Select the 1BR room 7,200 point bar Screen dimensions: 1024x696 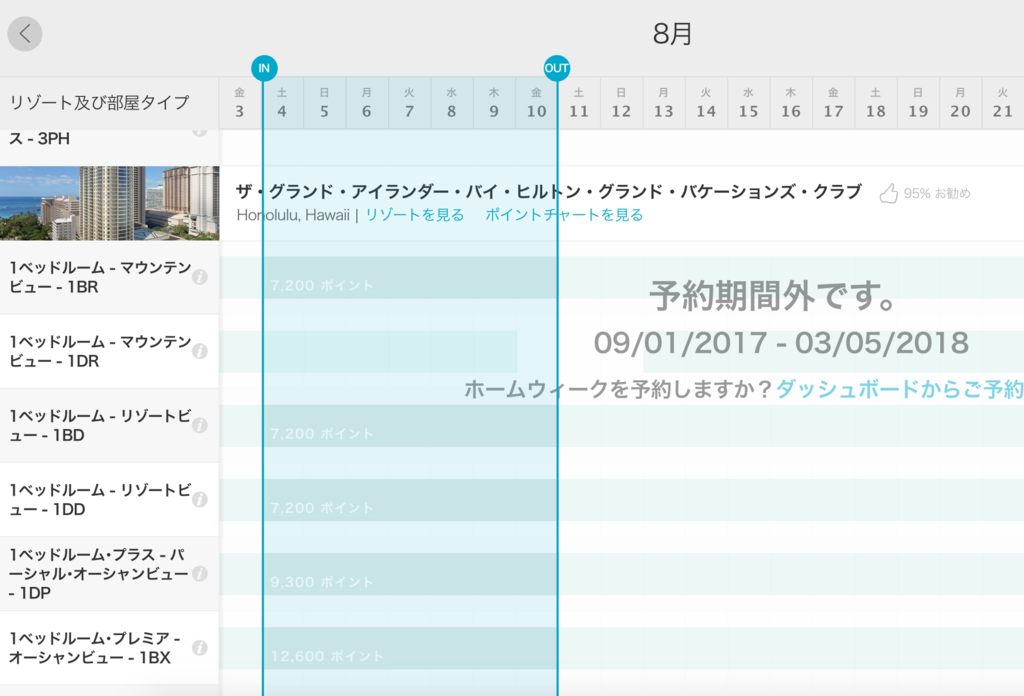(410, 277)
